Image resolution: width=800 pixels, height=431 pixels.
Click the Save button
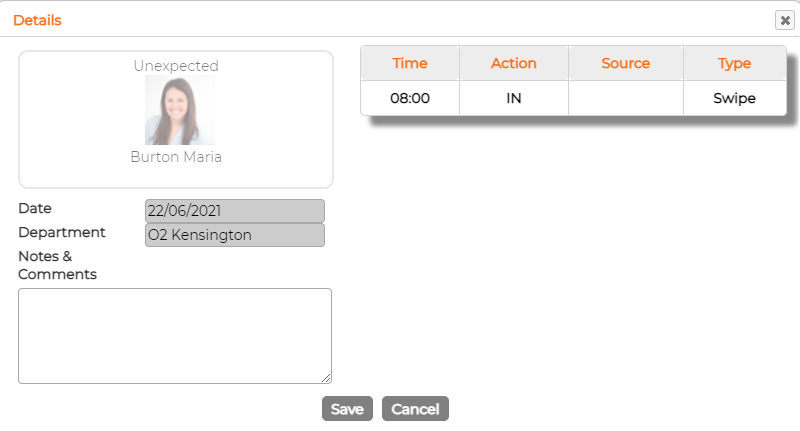tap(347, 409)
